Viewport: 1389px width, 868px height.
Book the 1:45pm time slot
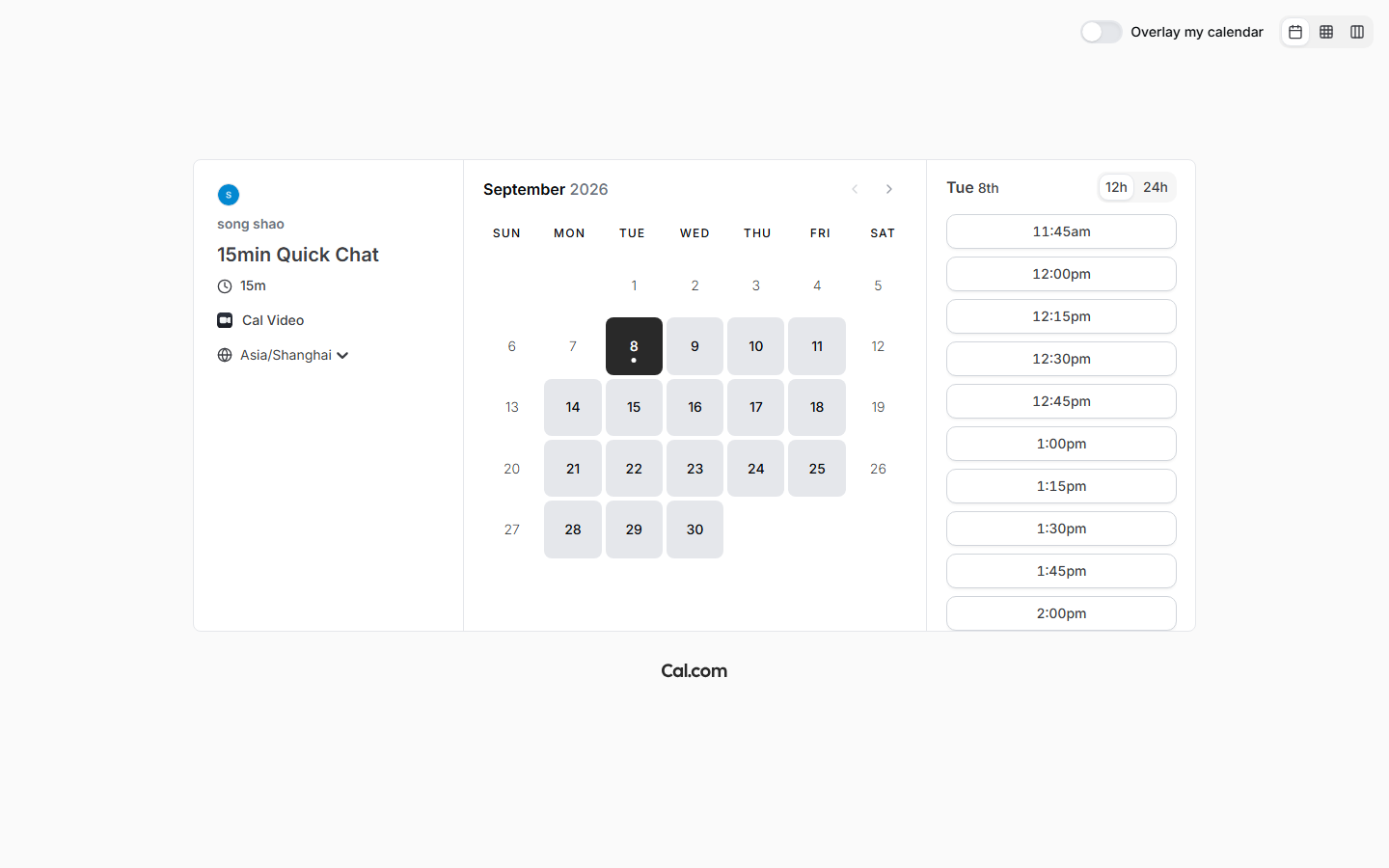click(x=1061, y=571)
